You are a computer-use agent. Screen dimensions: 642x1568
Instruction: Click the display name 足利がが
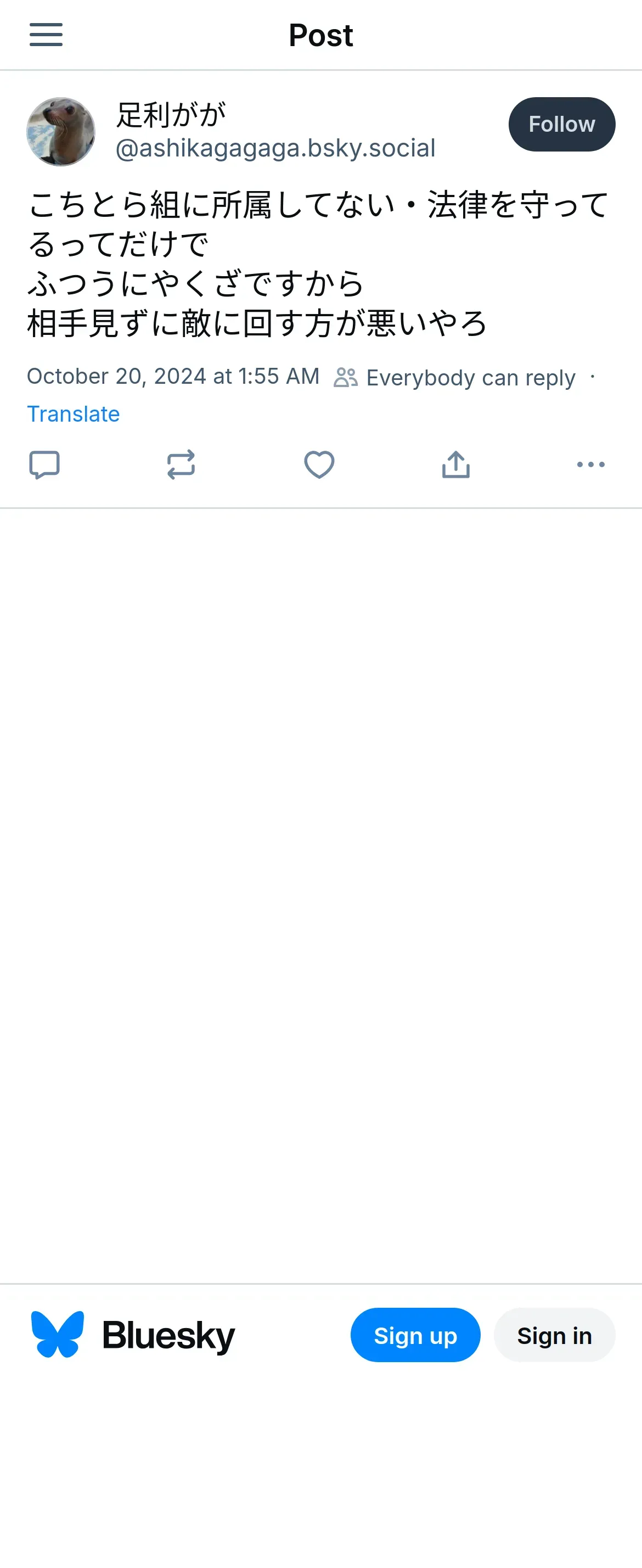click(171, 114)
